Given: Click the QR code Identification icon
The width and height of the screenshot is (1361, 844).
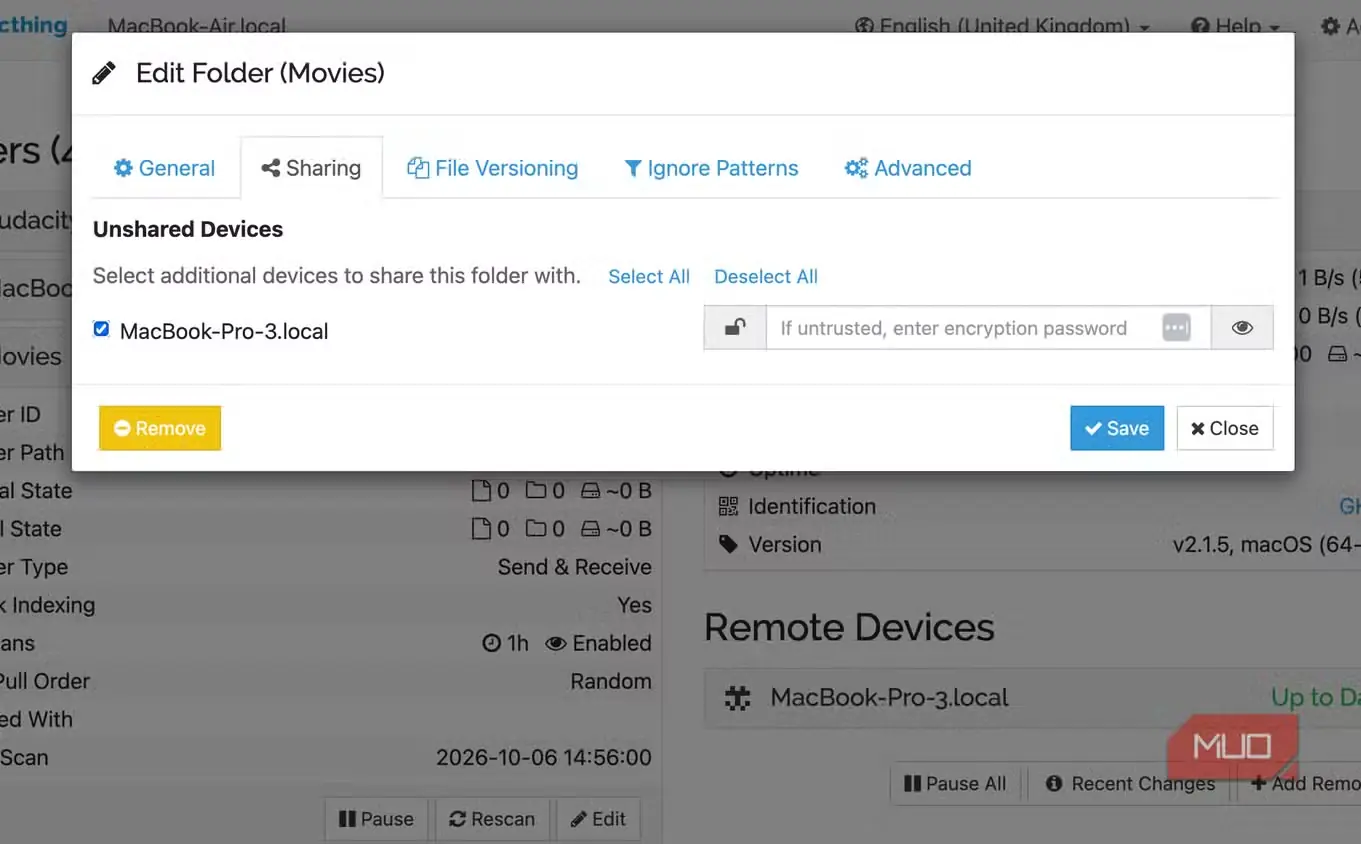Looking at the screenshot, I should click(x=728, y=506).
